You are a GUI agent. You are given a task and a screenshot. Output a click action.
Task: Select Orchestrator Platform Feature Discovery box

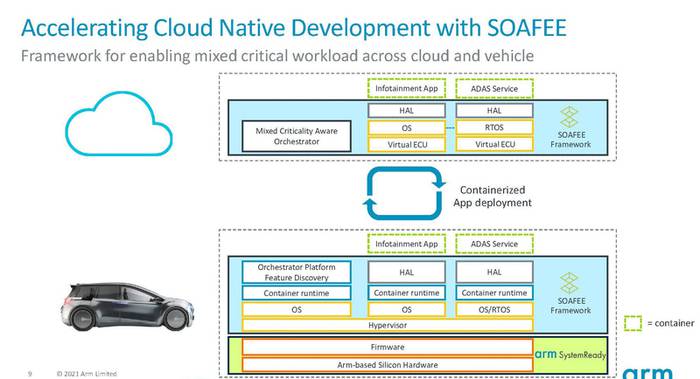point(296,272)
